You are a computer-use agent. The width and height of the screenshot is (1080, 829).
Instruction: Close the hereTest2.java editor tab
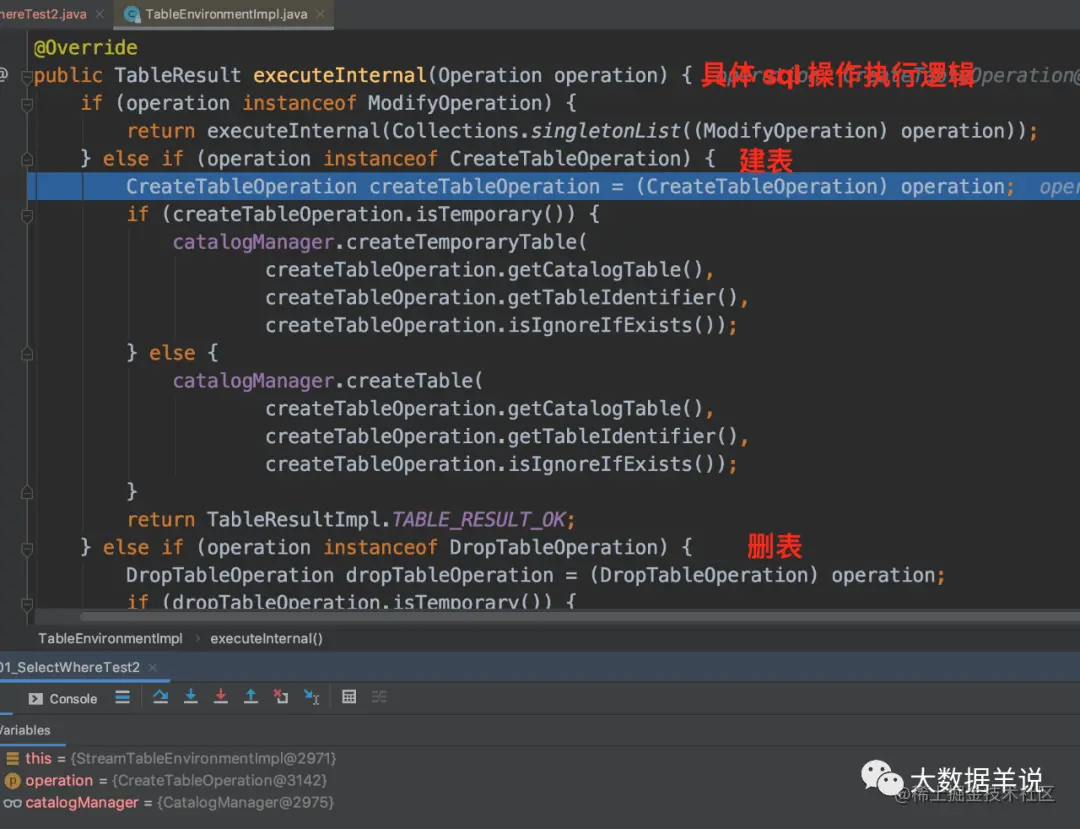[100, 14]
